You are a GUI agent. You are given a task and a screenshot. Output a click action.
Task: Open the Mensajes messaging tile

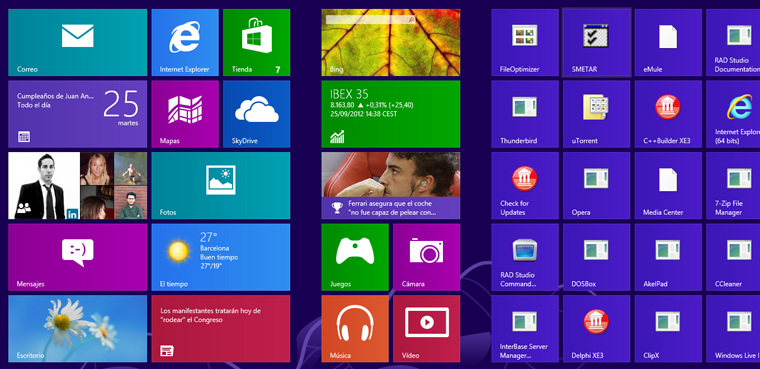coord(78,257)
